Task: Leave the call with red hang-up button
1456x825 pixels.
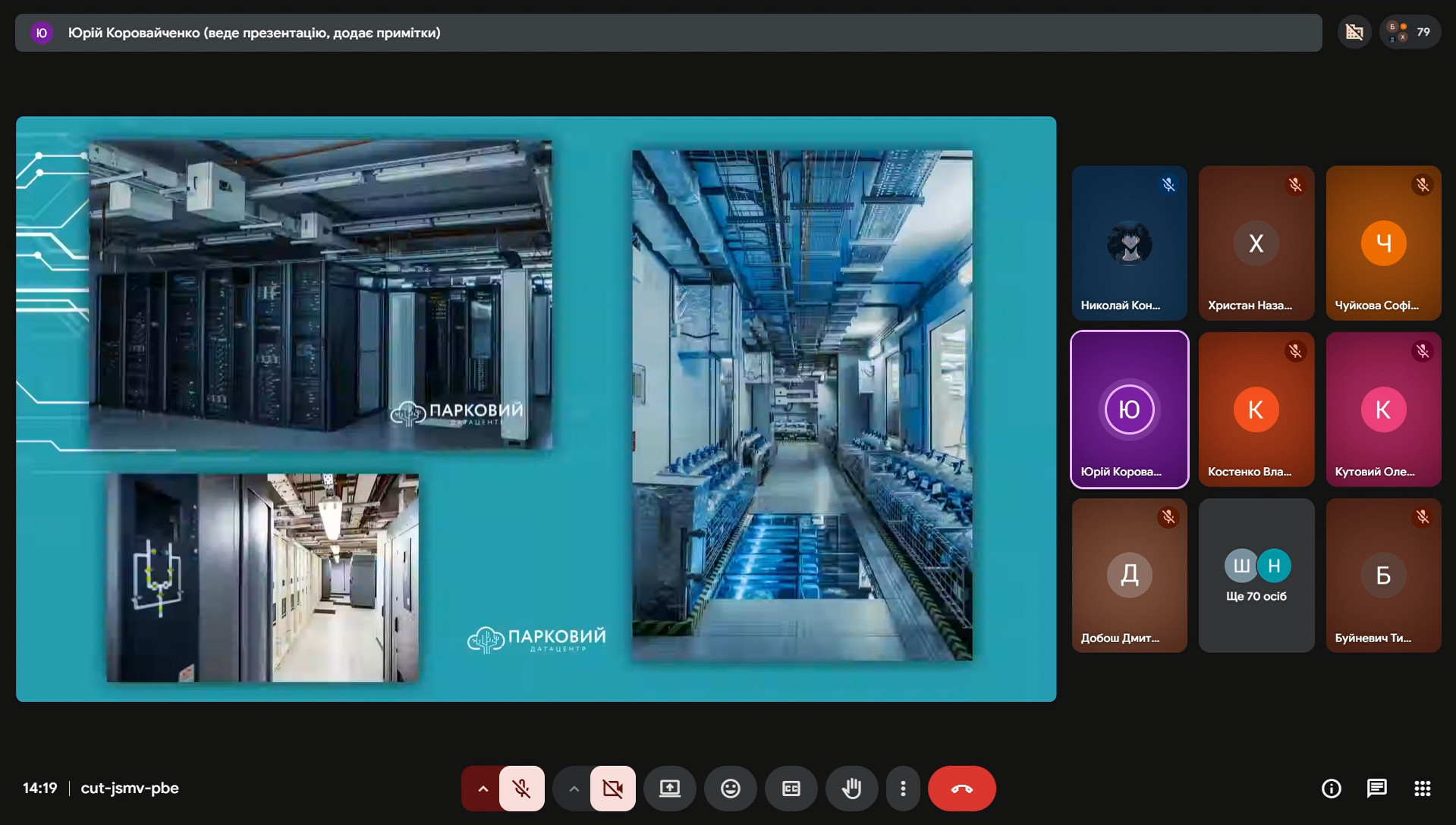Action: click(x=961, y=789)
